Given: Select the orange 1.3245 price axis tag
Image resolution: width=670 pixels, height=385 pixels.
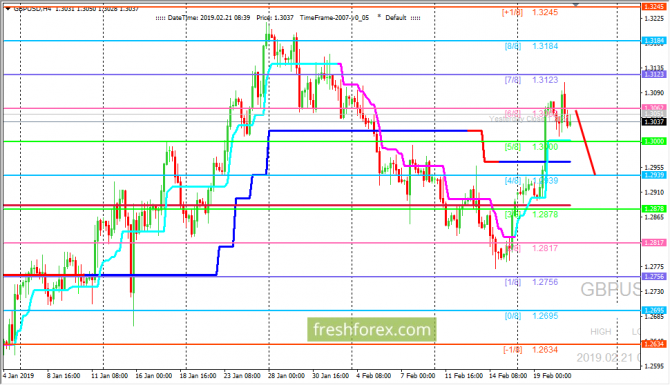Looking at the screenshot, I should click(654, 6).
